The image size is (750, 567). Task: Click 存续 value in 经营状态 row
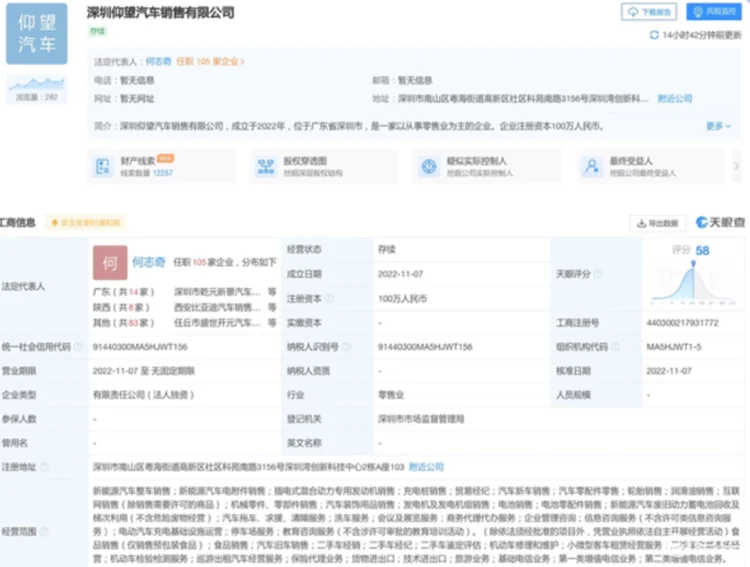click(386, 249)
